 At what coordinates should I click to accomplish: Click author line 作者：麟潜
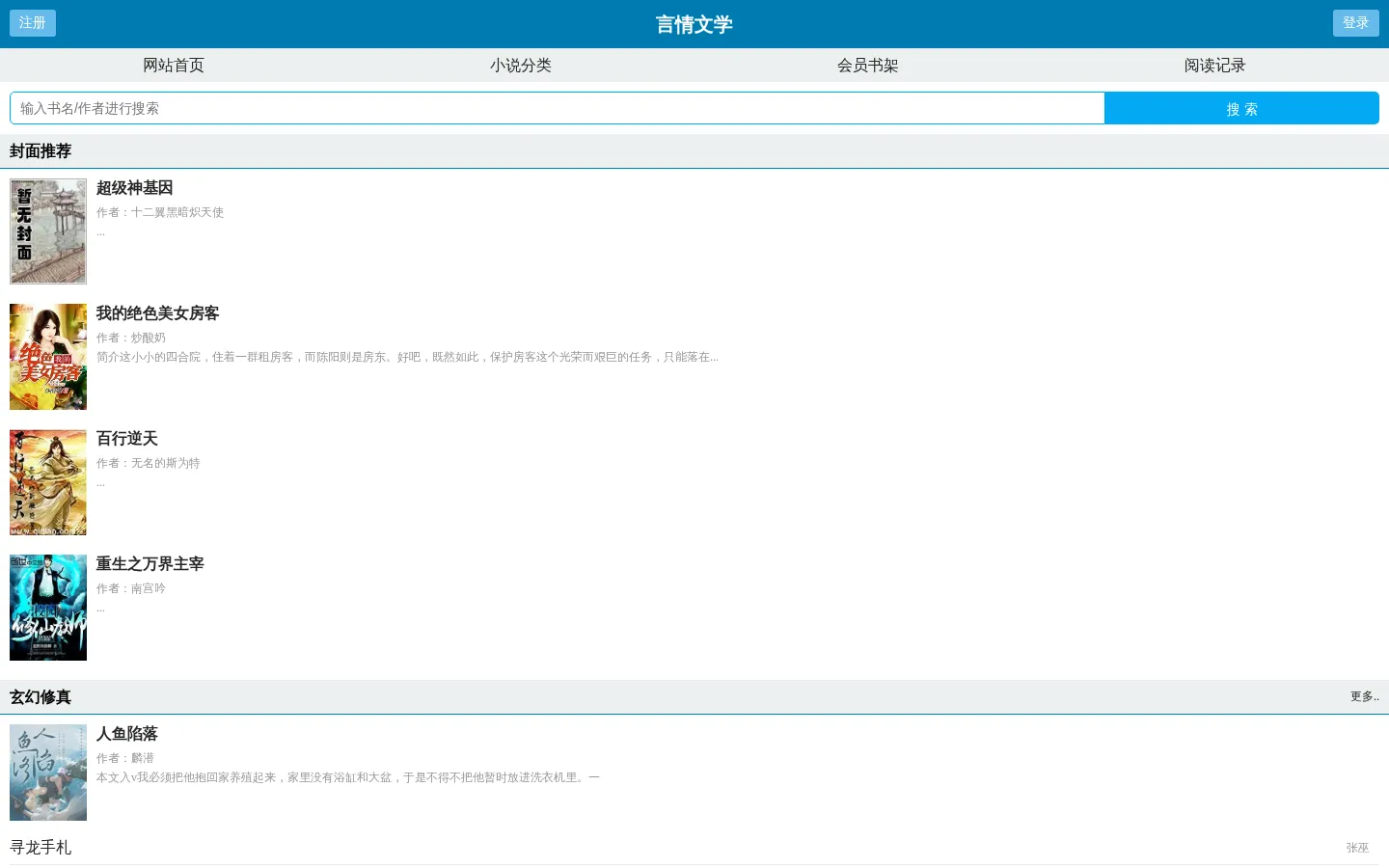click(x=125, y=758)
